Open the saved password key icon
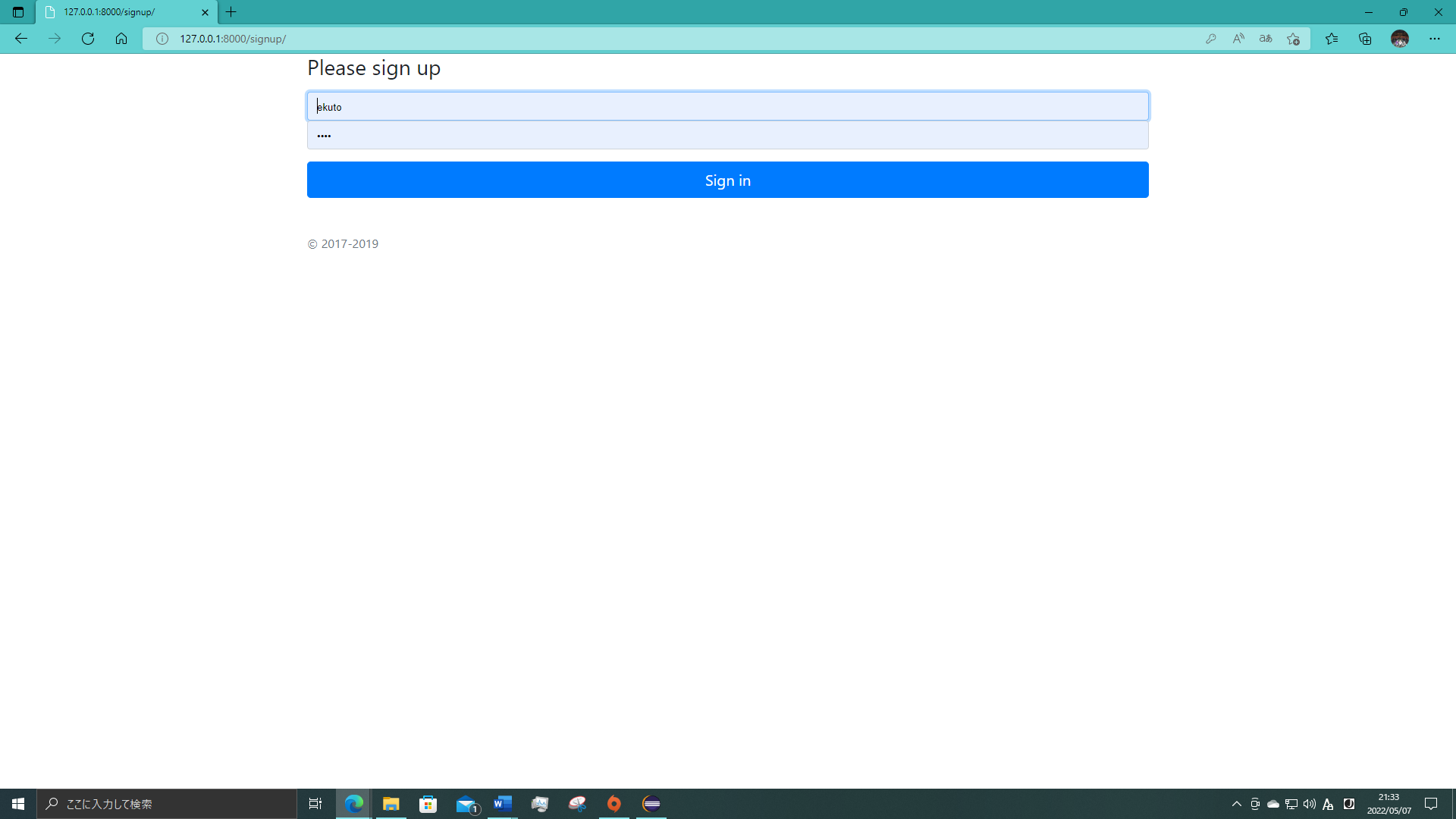Screen dimensions: 1456x819 [1211, 39]
